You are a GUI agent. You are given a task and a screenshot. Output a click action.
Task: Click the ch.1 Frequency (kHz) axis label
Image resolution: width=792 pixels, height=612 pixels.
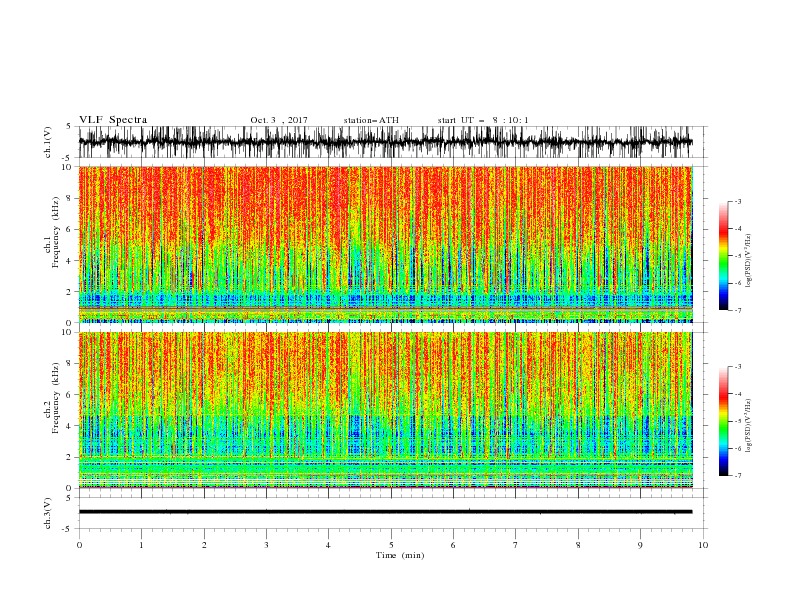click(x=52, y=230)
